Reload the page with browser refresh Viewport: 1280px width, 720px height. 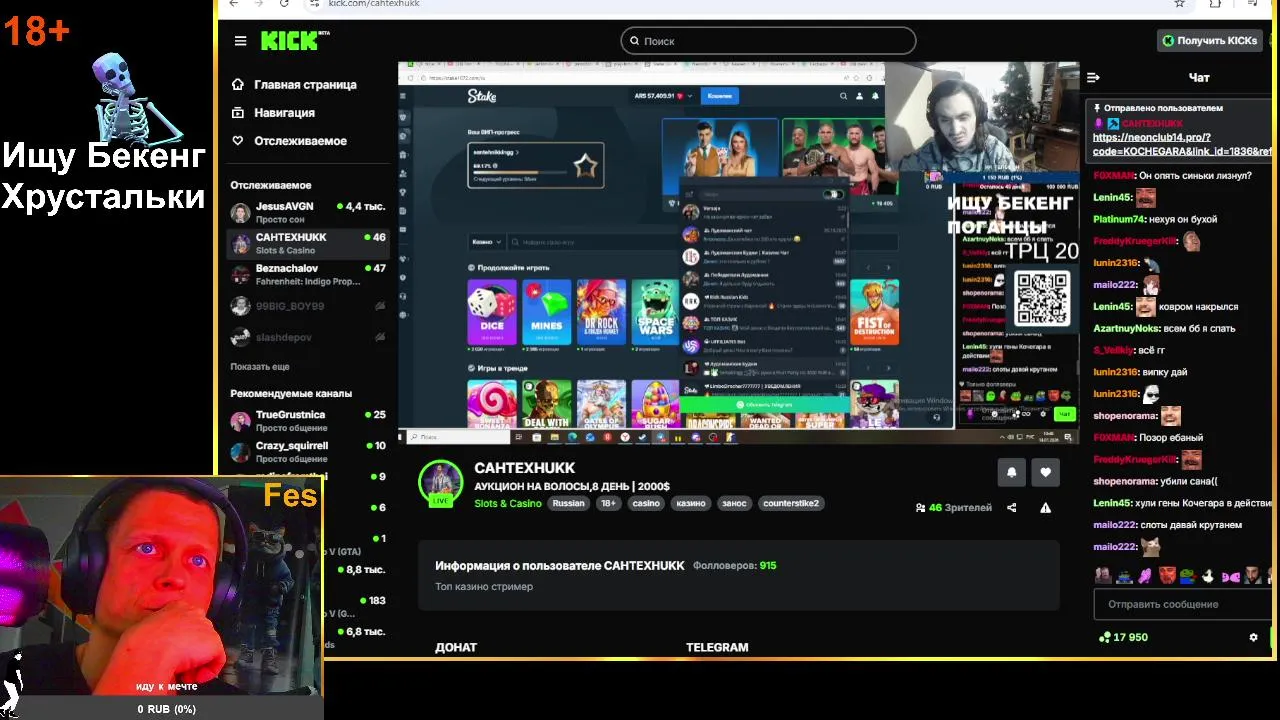coord(284,3)
